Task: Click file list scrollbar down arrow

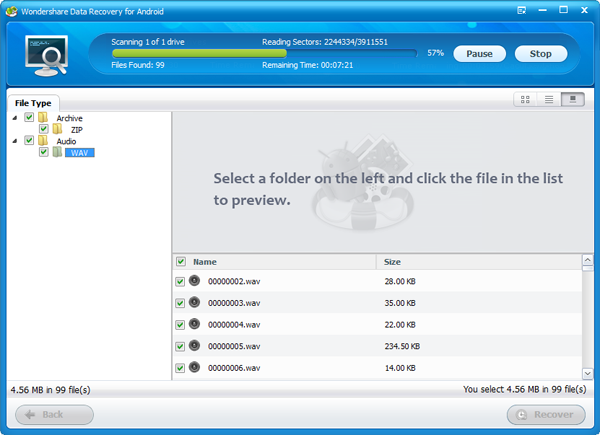Action: pyautogui.click(x=587, y=373)
